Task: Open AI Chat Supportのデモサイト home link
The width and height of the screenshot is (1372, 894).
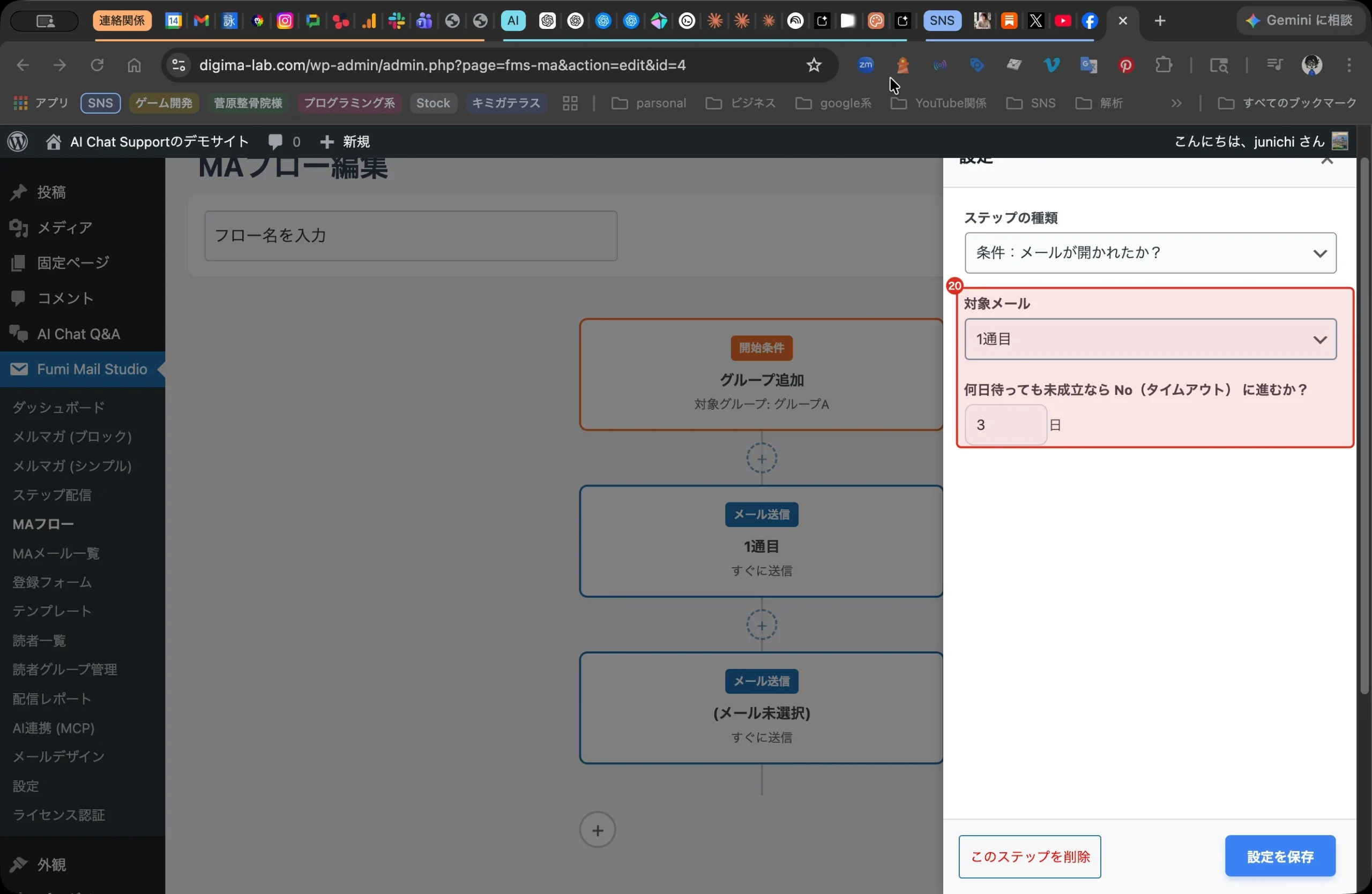Action: coord(147,142)
